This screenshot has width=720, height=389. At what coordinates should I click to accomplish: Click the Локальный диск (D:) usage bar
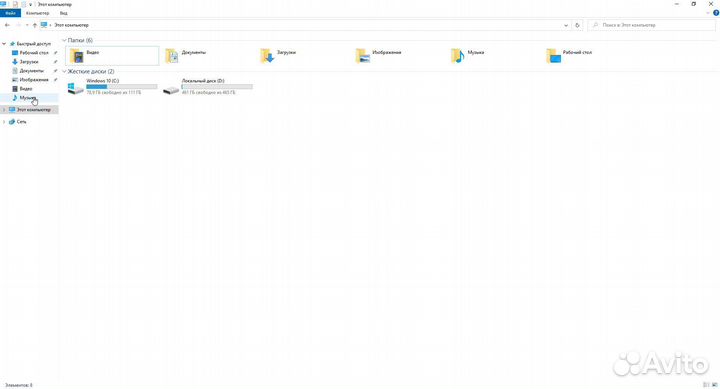[217, 86]
